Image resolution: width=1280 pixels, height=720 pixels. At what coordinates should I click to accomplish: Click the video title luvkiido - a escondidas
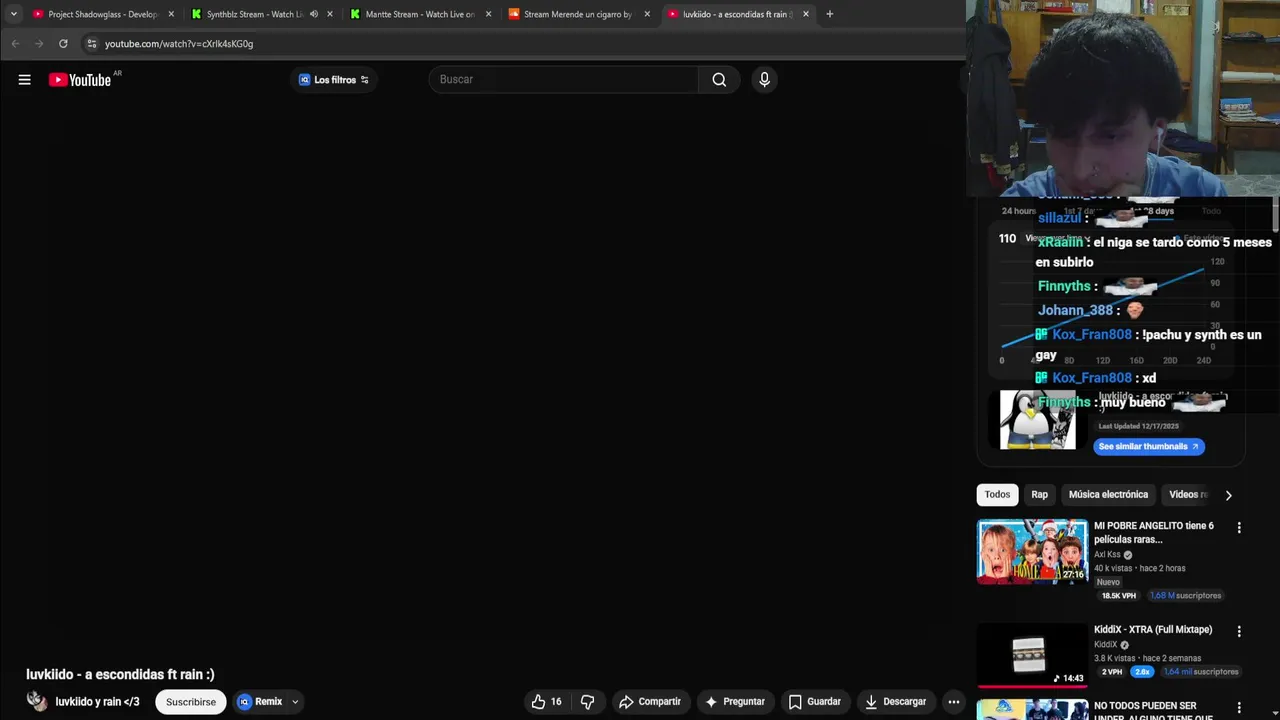pos(120,675)
